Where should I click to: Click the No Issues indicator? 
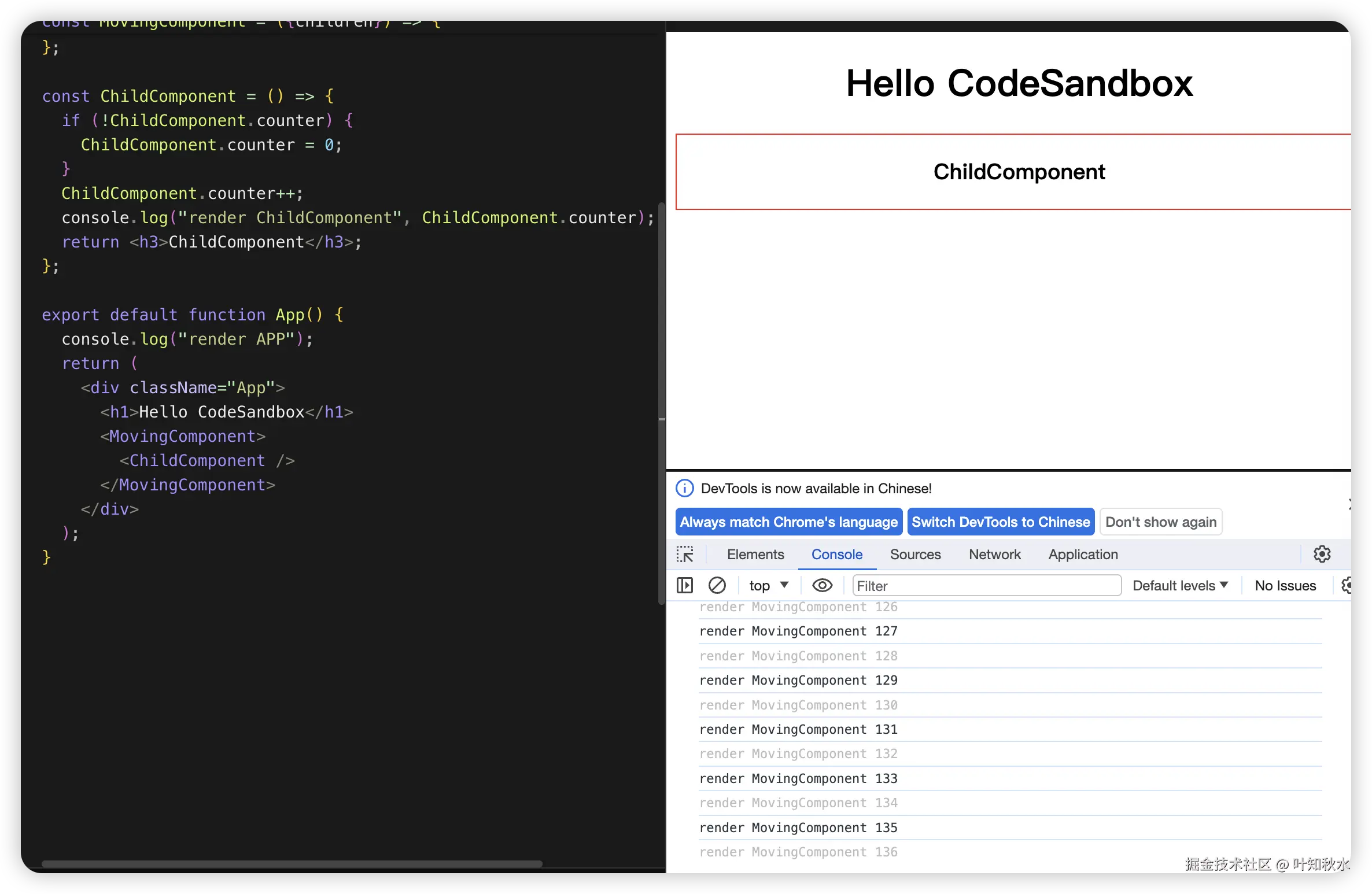click(x=1285, y=585)
